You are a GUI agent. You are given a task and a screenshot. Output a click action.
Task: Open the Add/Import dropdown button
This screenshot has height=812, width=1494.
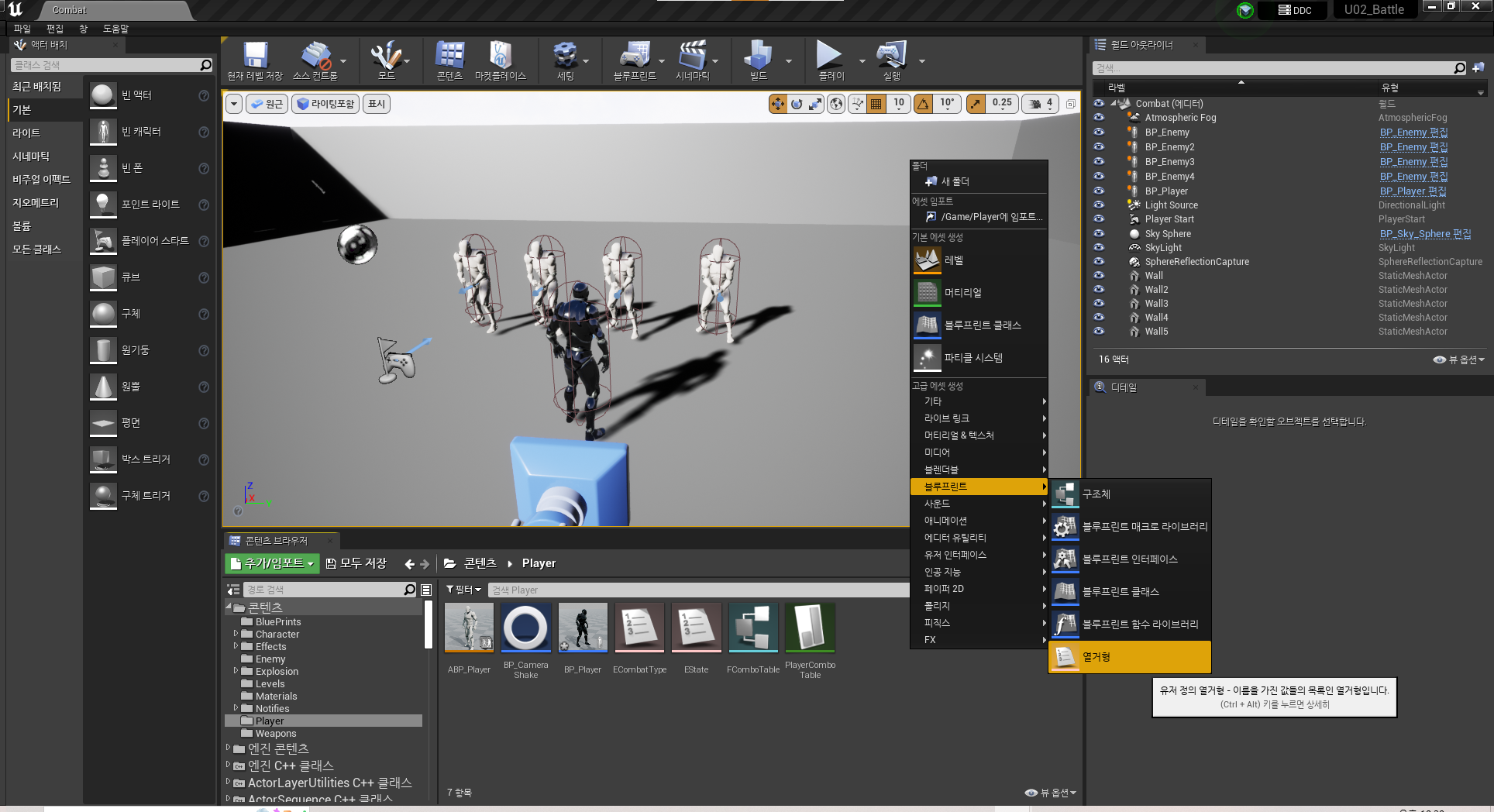[x=272, y=563]
